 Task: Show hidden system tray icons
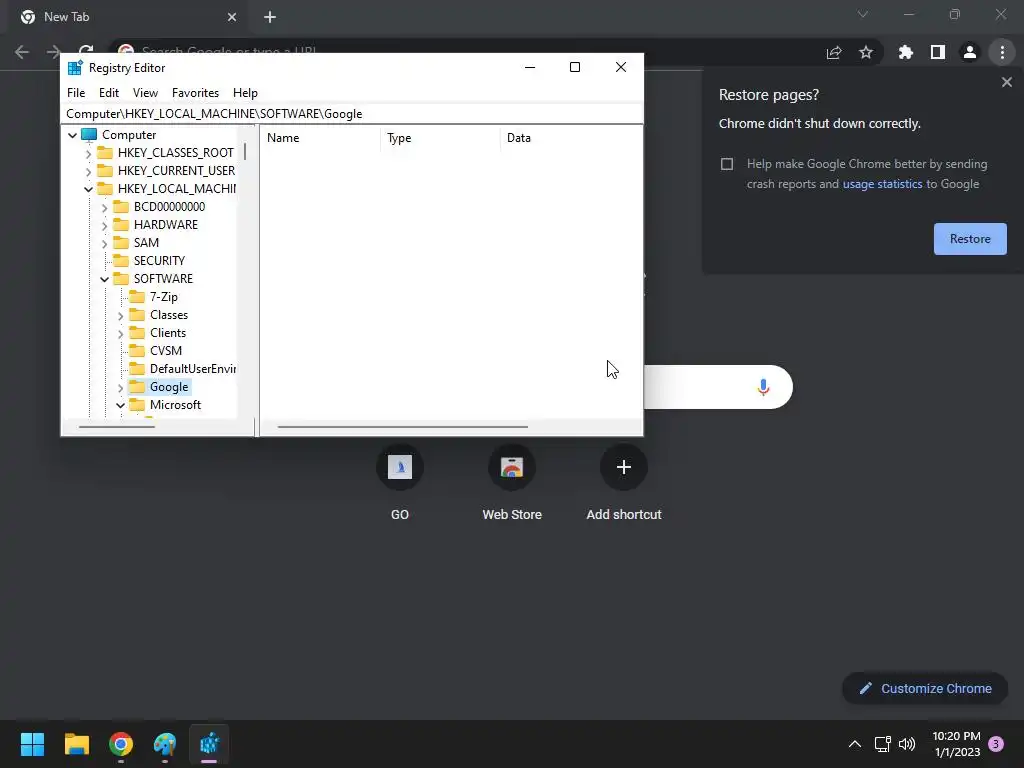point(854,744)
